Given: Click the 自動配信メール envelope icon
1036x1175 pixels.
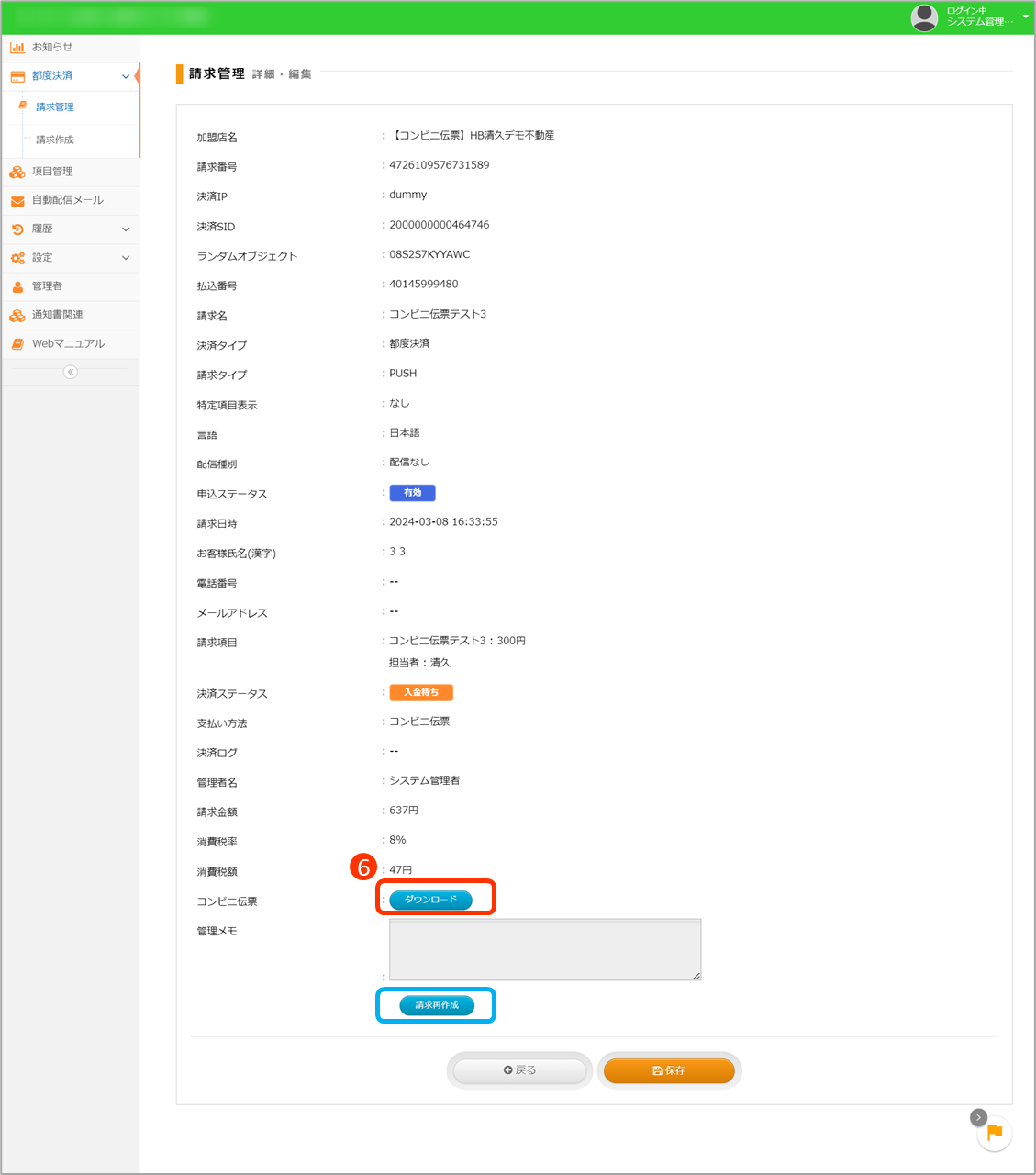Looking at the screenshot, I should click(17, 200).
